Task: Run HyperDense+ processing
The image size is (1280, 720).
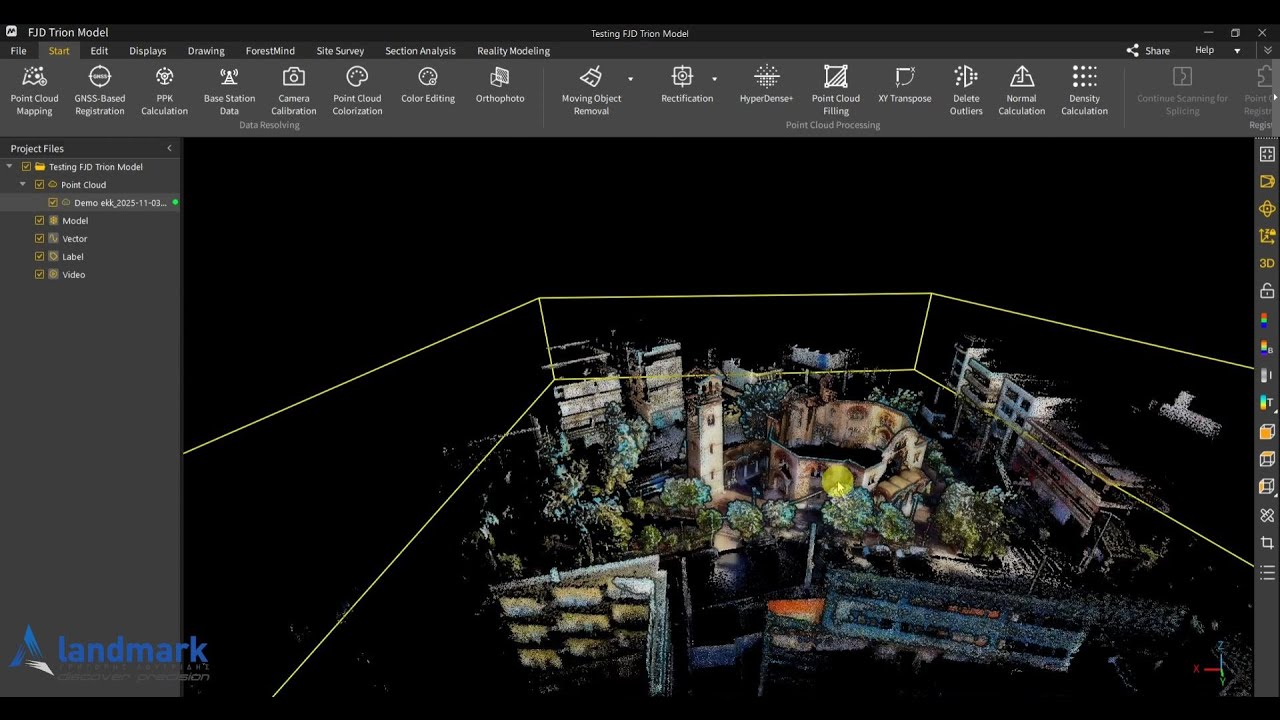Action: pyautogui.click(x=766, y=85)
